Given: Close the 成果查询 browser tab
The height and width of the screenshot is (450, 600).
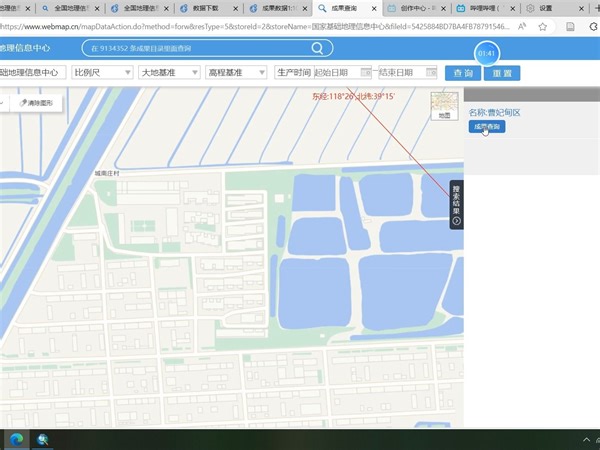Looking at the screenshot, I should click(x=374, y=8).
